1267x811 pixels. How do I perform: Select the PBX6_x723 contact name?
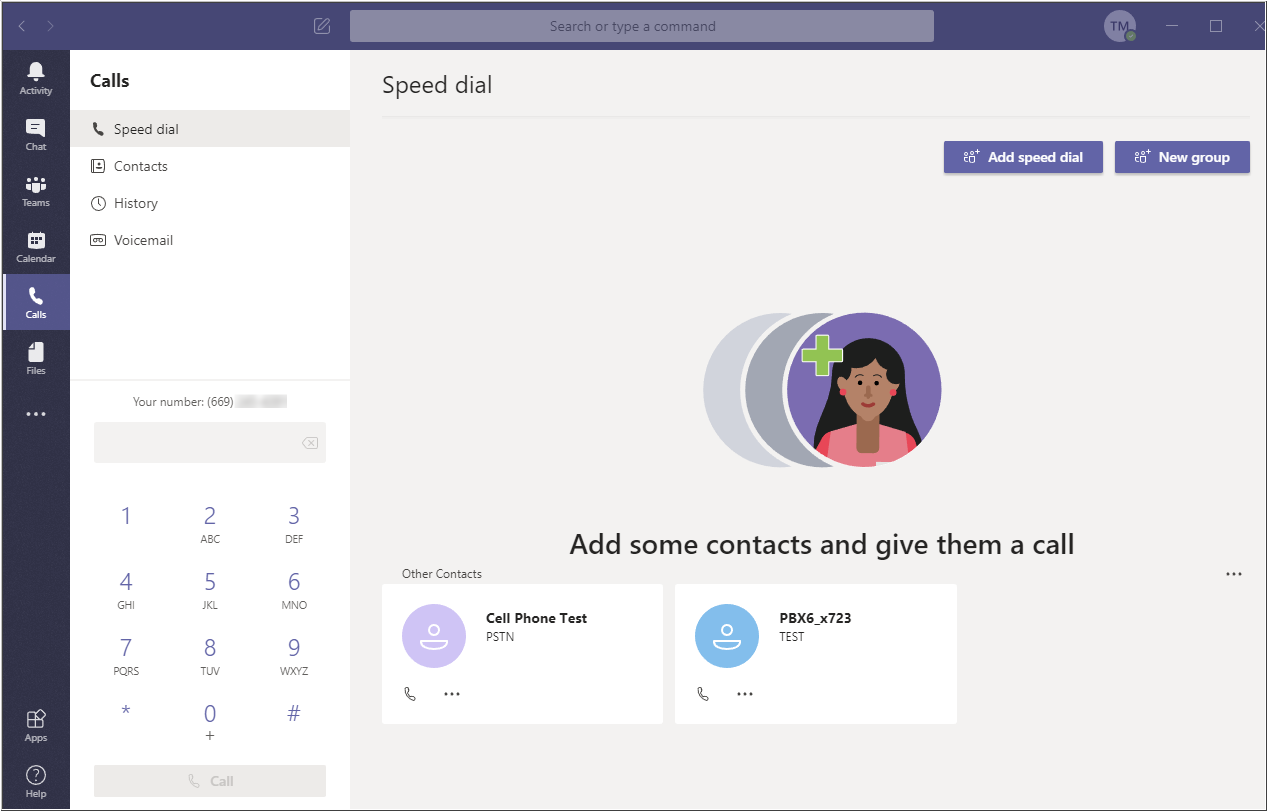click(815, 618)
